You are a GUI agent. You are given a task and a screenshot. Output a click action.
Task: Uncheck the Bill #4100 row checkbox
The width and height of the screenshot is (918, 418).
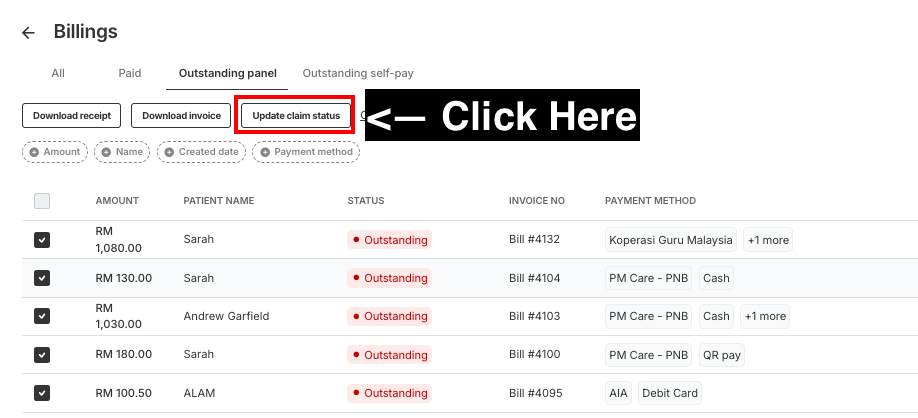click(x=42, y=355)
